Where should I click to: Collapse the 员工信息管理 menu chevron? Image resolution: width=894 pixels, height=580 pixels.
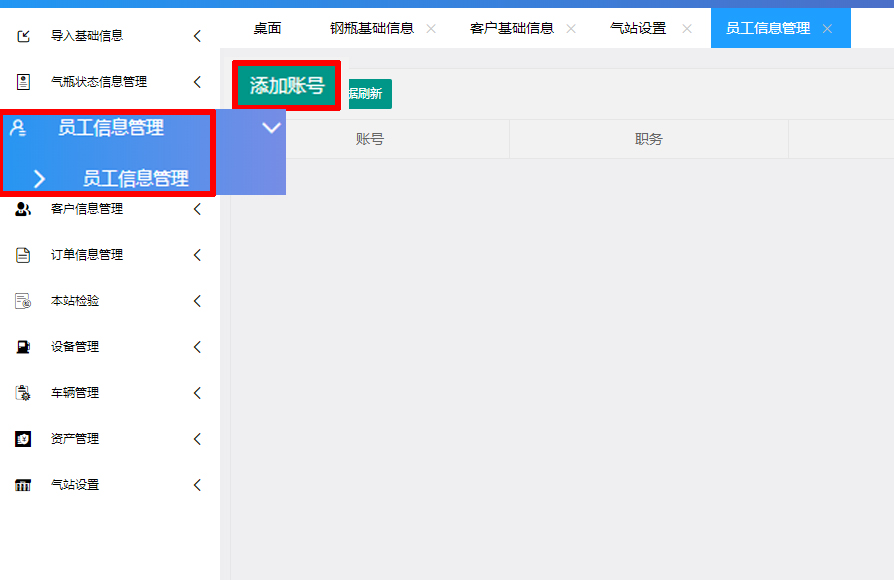pyautogui.click(x=271, y=128)
